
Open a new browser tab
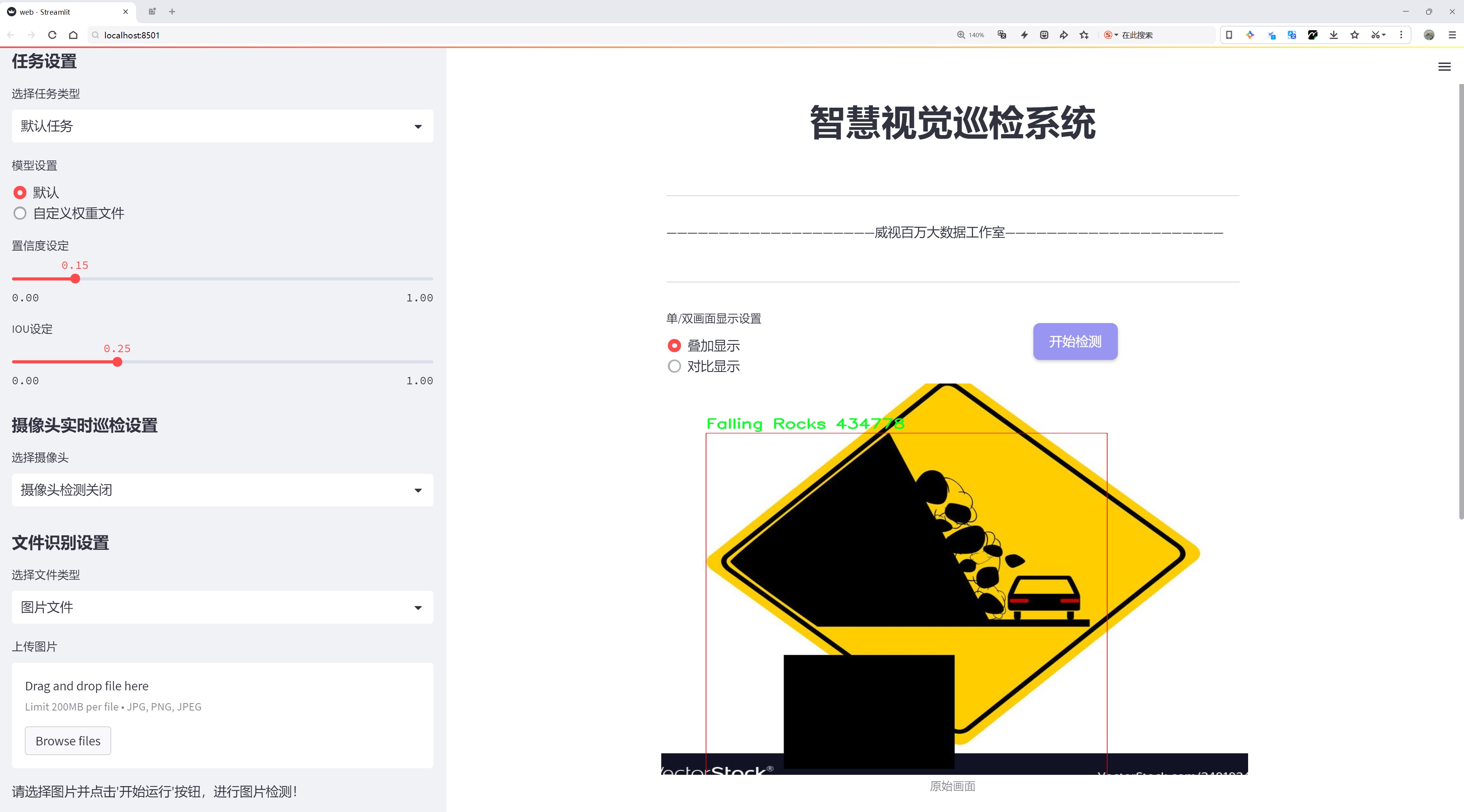172,11
